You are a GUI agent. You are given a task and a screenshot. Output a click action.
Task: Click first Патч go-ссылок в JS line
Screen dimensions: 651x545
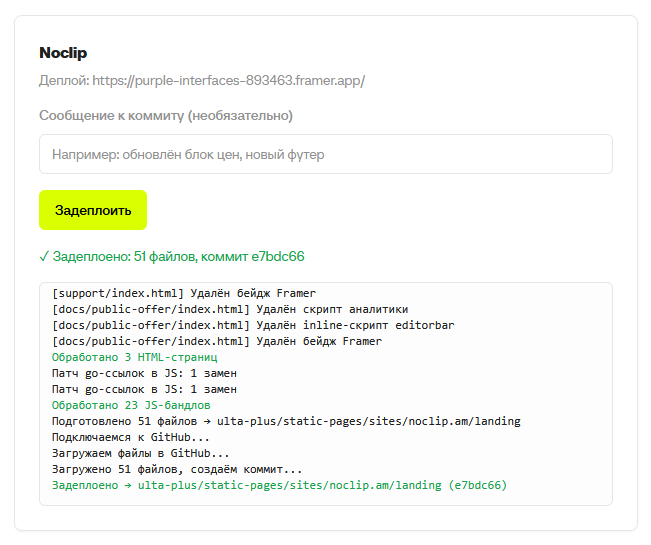144,373
